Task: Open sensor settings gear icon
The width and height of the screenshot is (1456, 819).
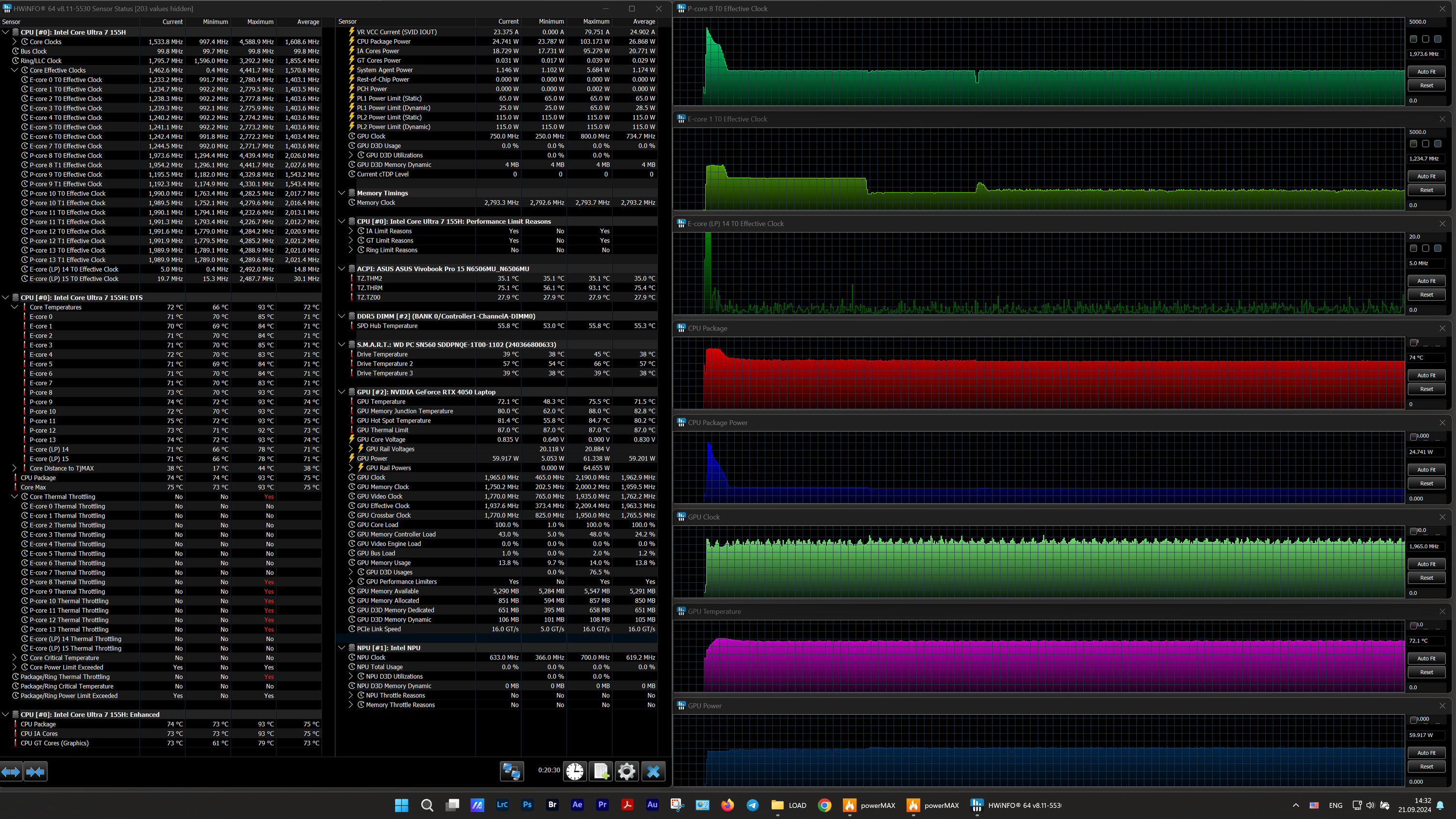Action: pyautogui.click(x=626, y=771)
